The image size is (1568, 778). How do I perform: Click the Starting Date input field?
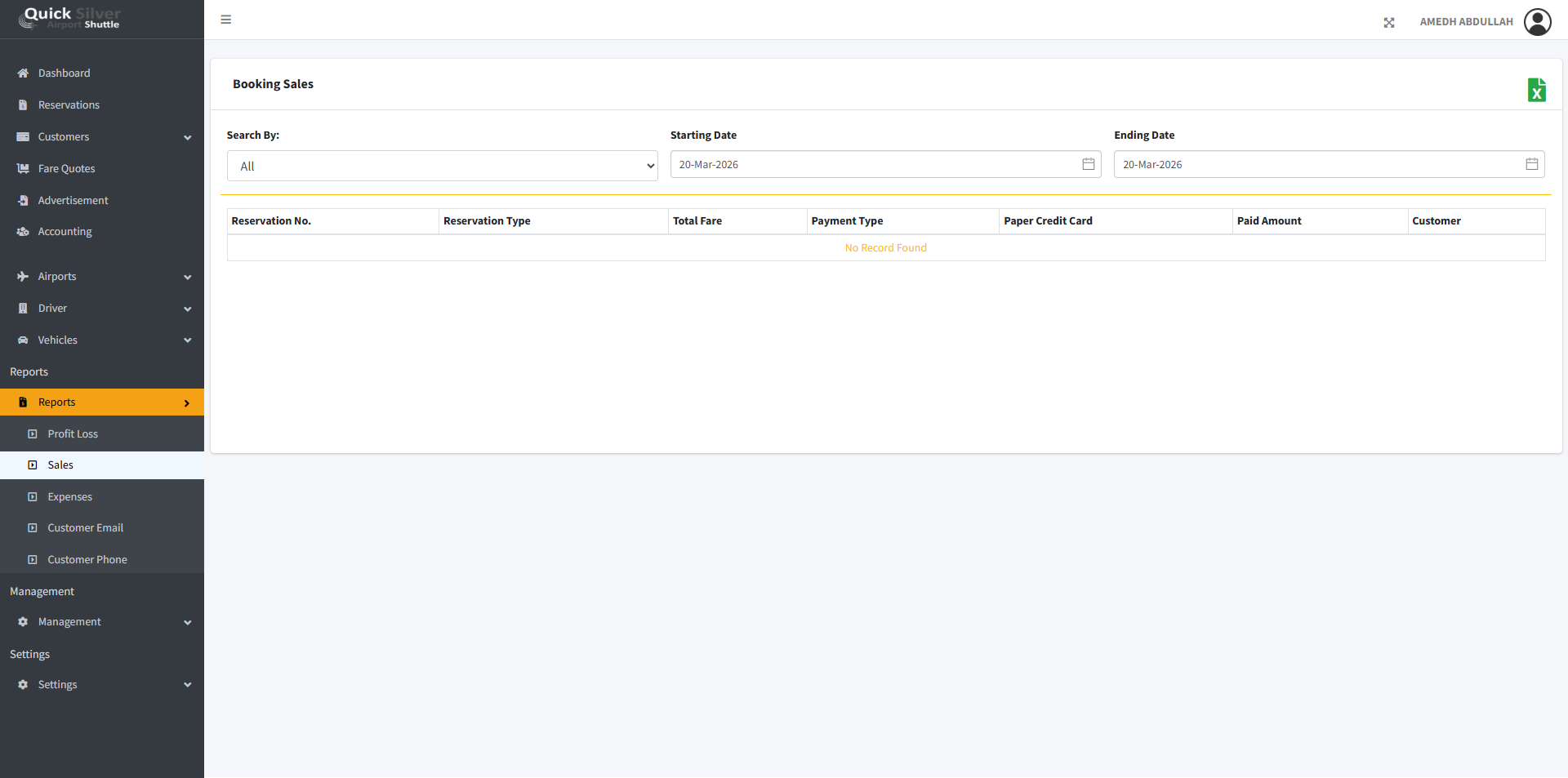point(874,164)
